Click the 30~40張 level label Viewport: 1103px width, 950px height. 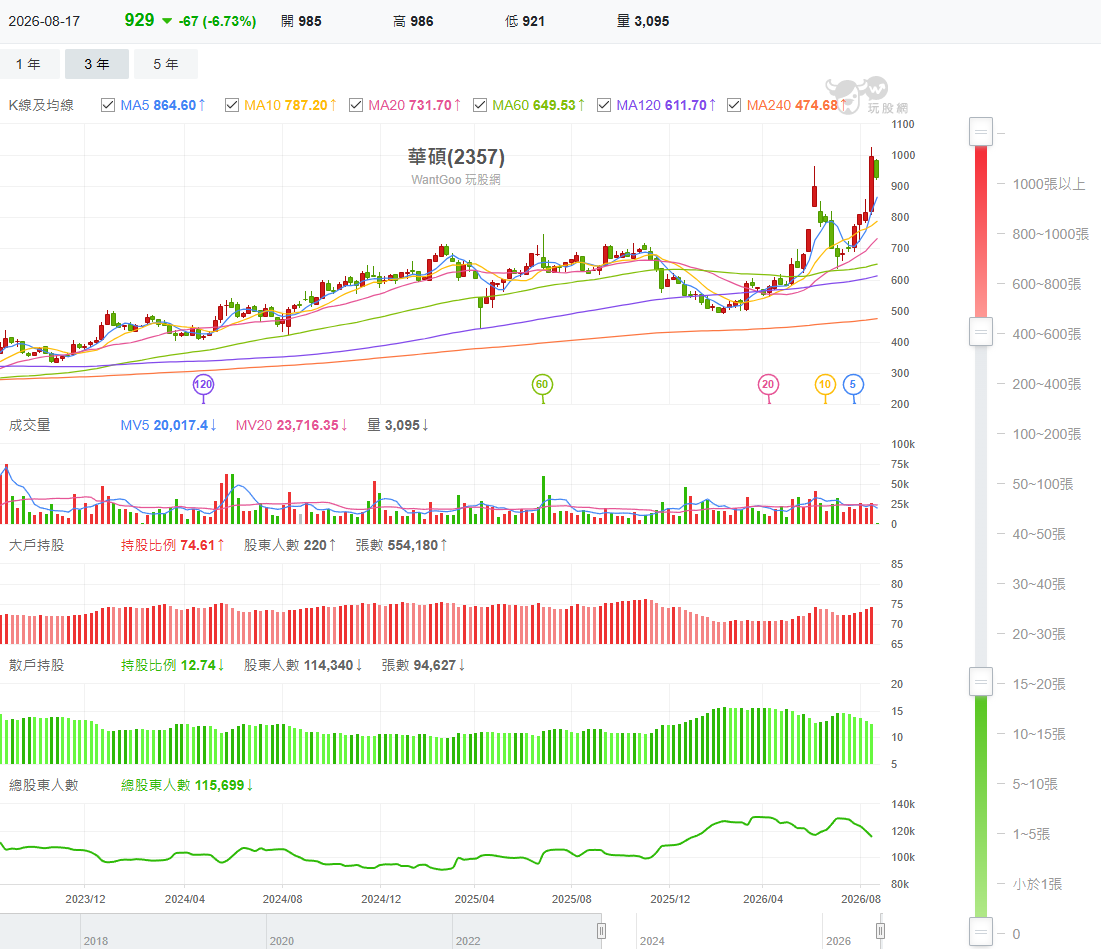[1039, 584]
